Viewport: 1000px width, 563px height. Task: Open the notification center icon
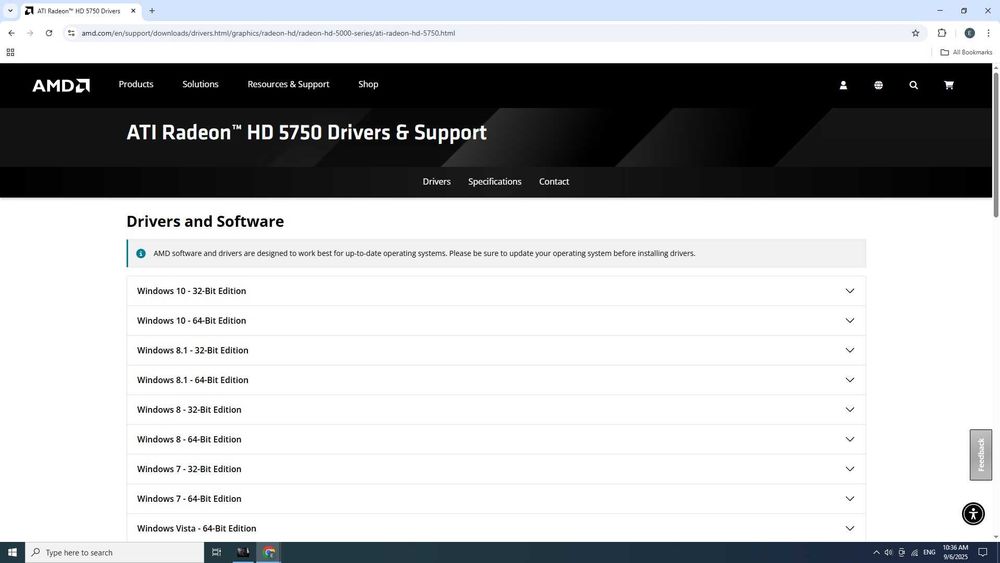(983, 552)
